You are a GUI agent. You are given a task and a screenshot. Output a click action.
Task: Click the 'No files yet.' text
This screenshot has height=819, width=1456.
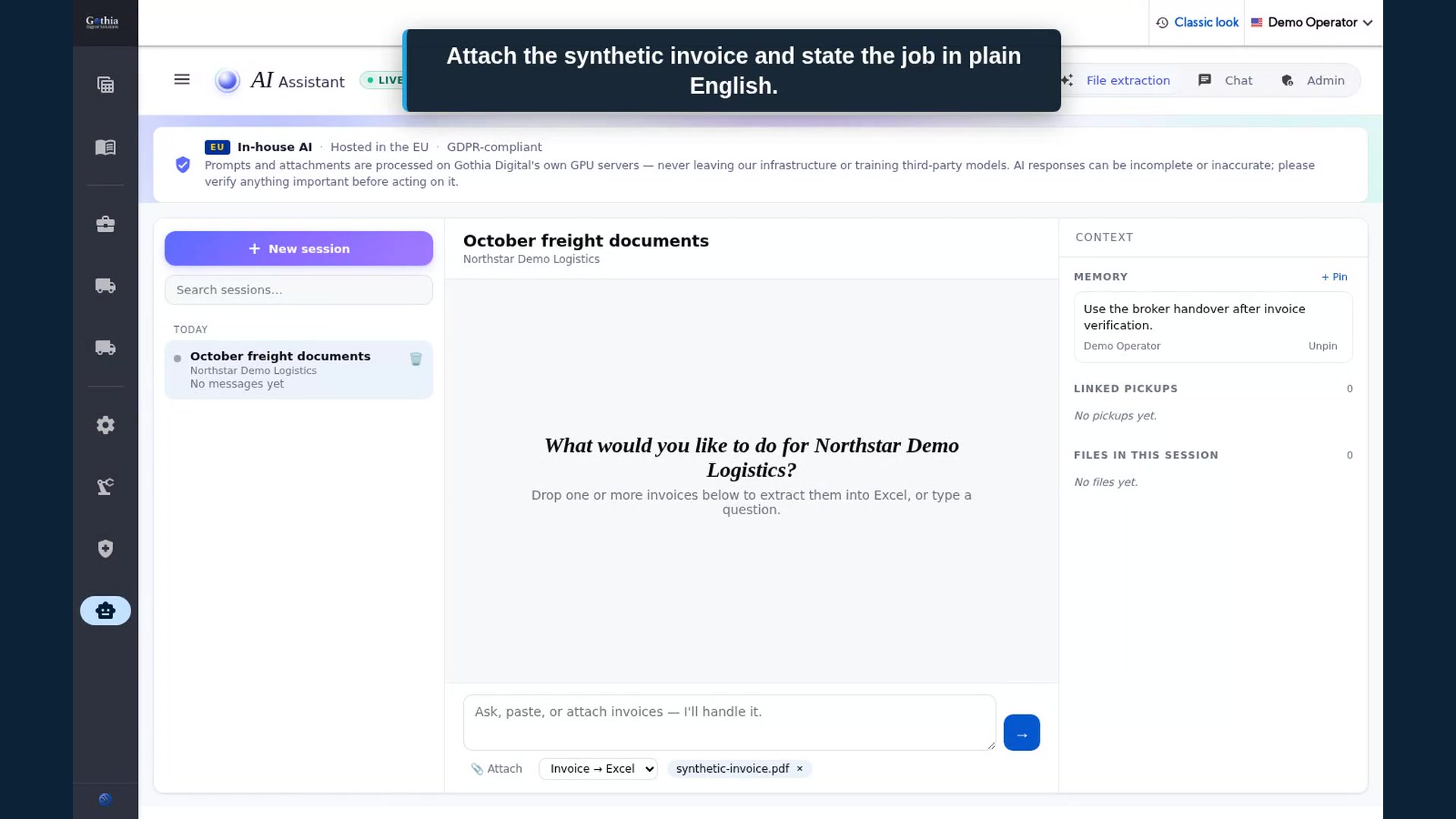tap(1106, 482)
